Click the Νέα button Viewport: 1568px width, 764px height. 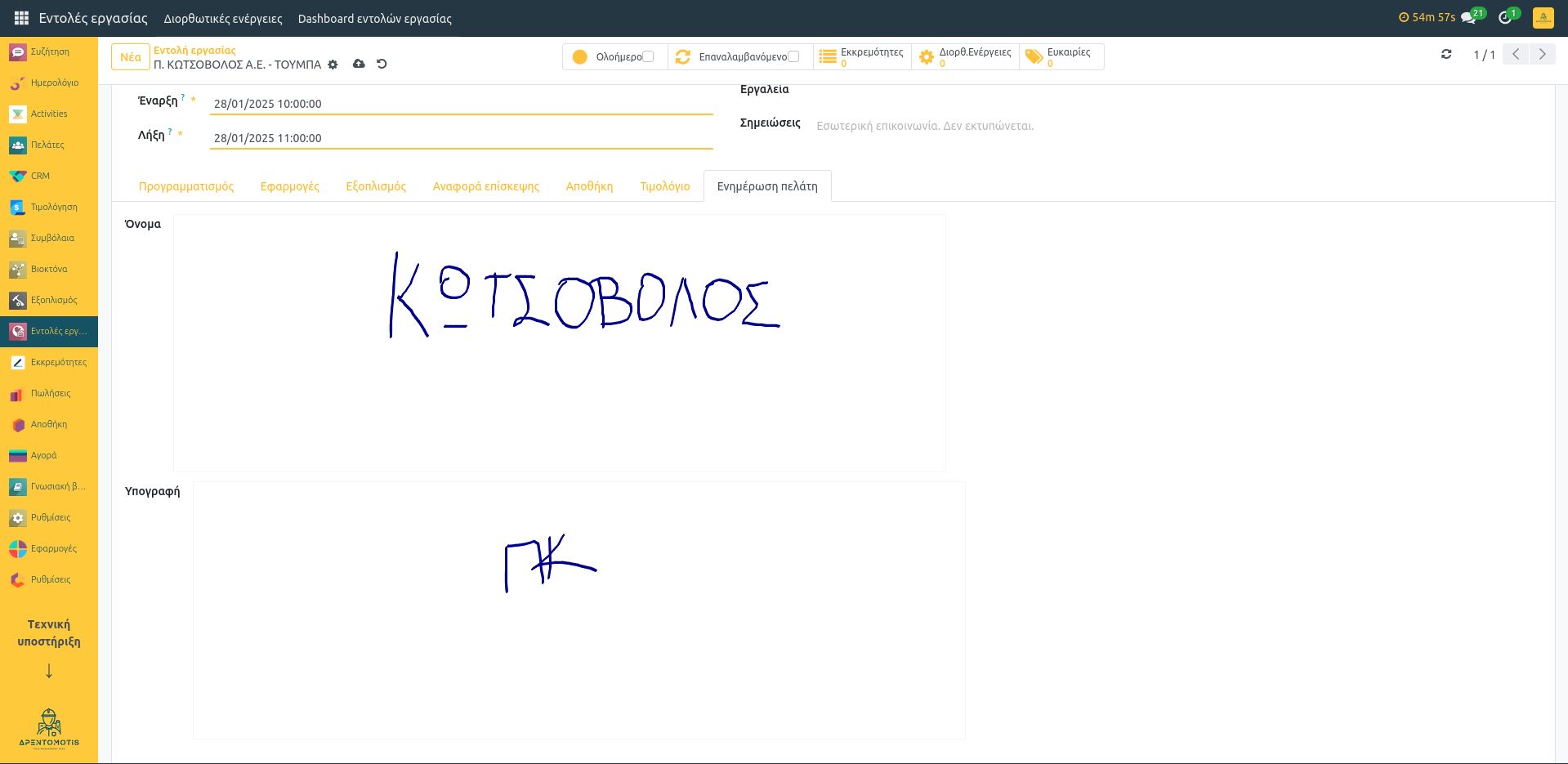pos(131,57)
